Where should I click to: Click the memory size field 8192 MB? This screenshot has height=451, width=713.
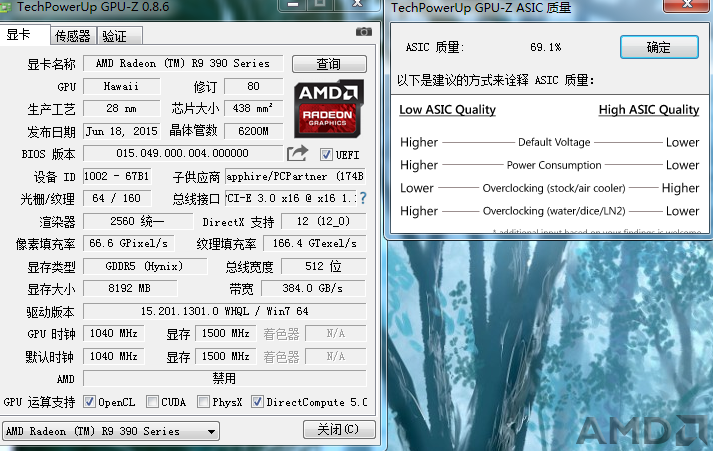(x=130, y=288)
